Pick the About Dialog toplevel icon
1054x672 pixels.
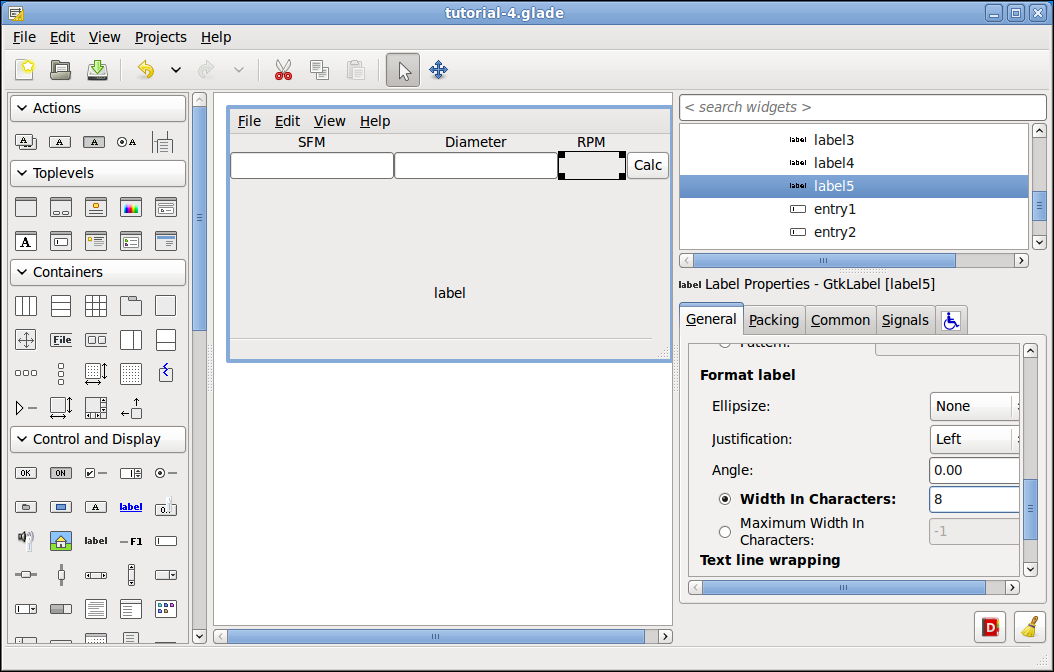pyautogui.click(x=95, y=207)
